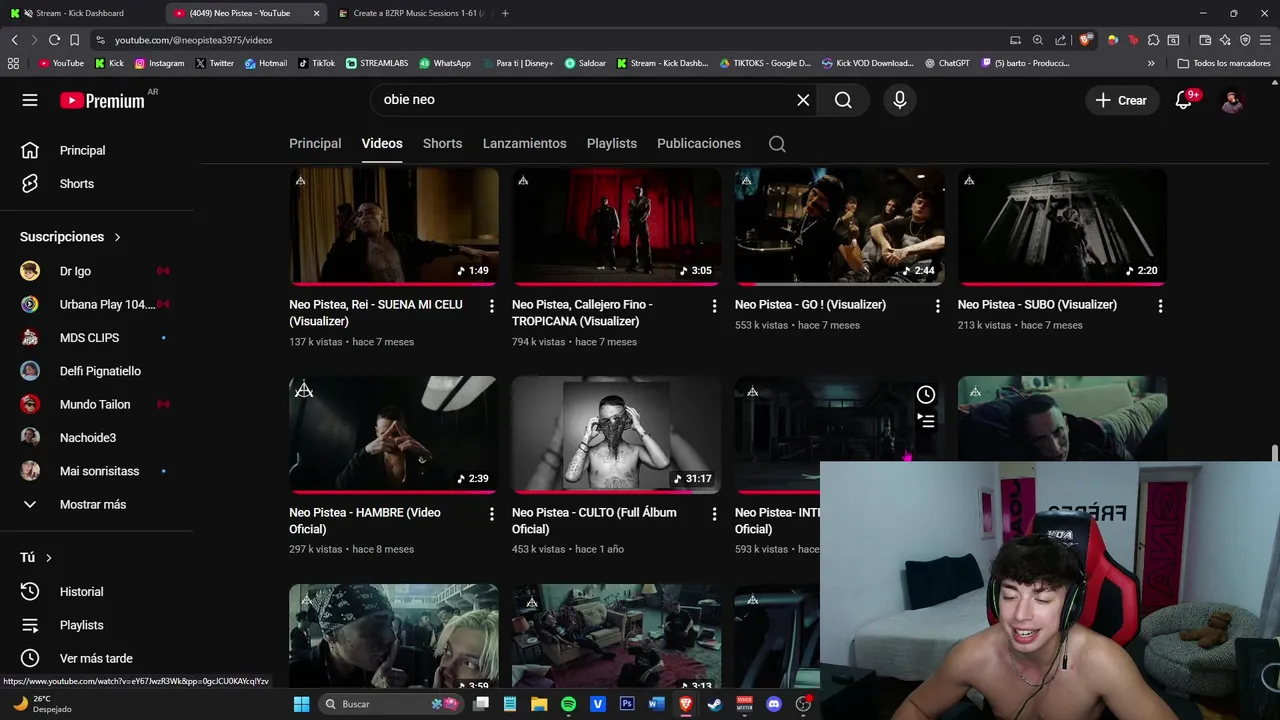Open the Brave Shields icon
The image size is (1280, 720).
[x=1086, y=40]
